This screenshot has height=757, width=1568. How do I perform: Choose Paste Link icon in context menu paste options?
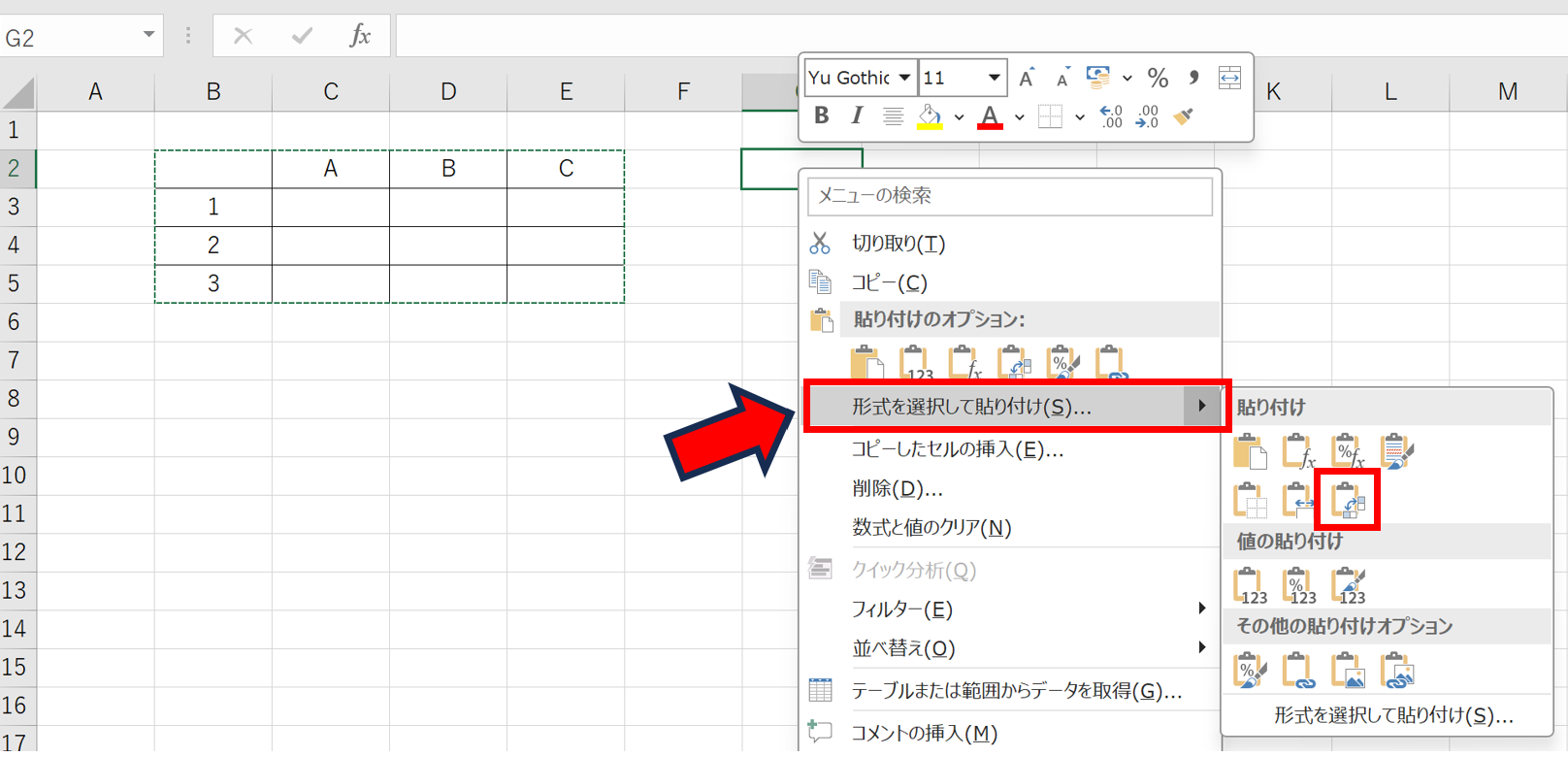pos(1112,362)
